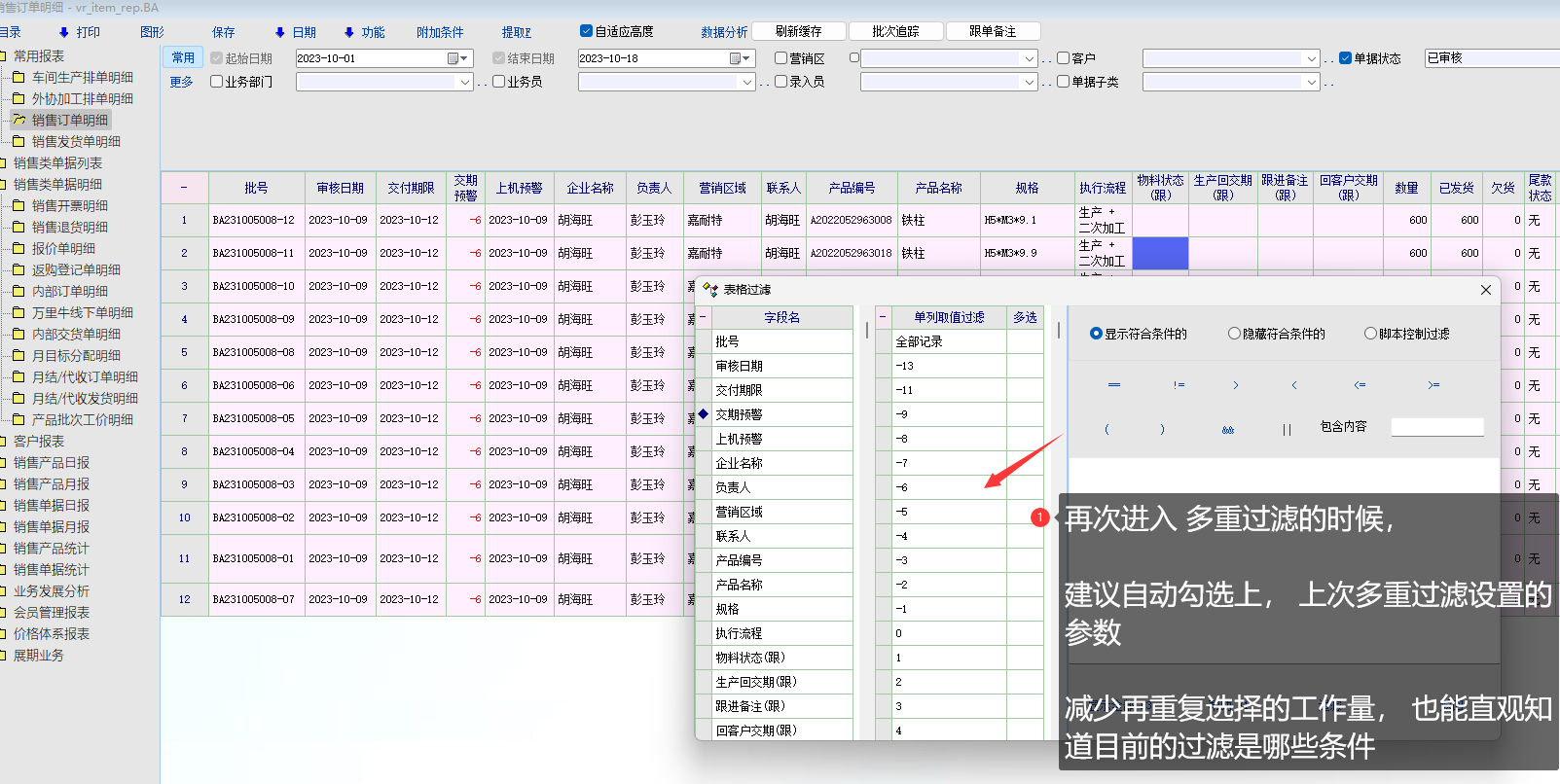Switch to the 常用 filter tab

[x=183, y=57]
